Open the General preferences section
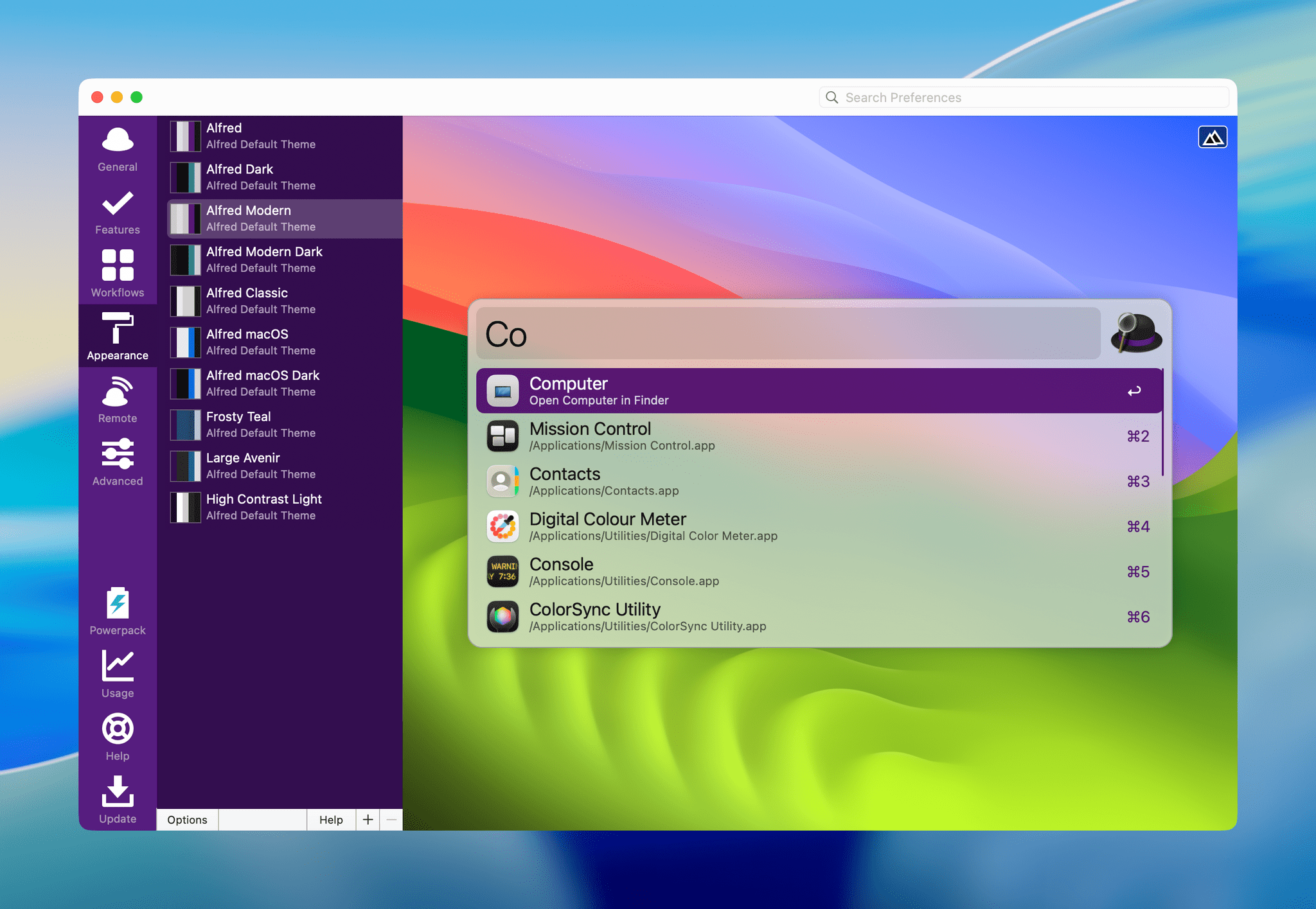 coord(117,147)
